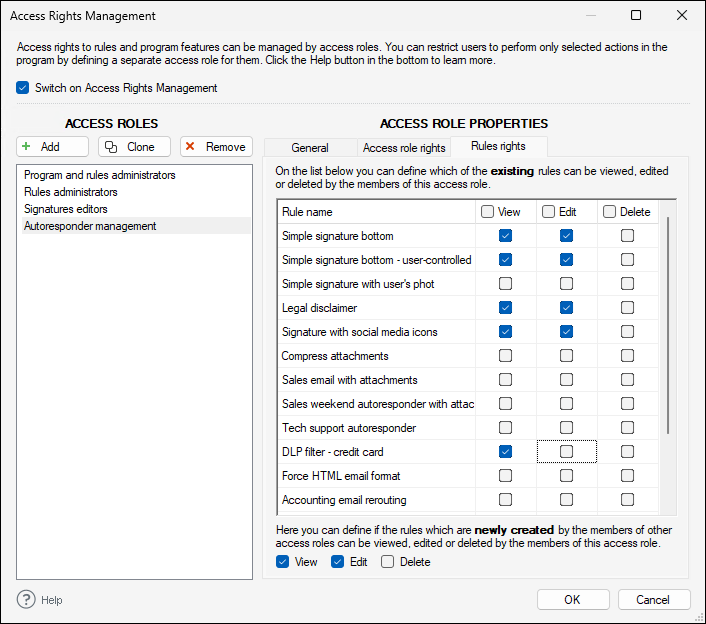Open the Access role rights tab
Screen dimensions: 706x624
[404, 148]
